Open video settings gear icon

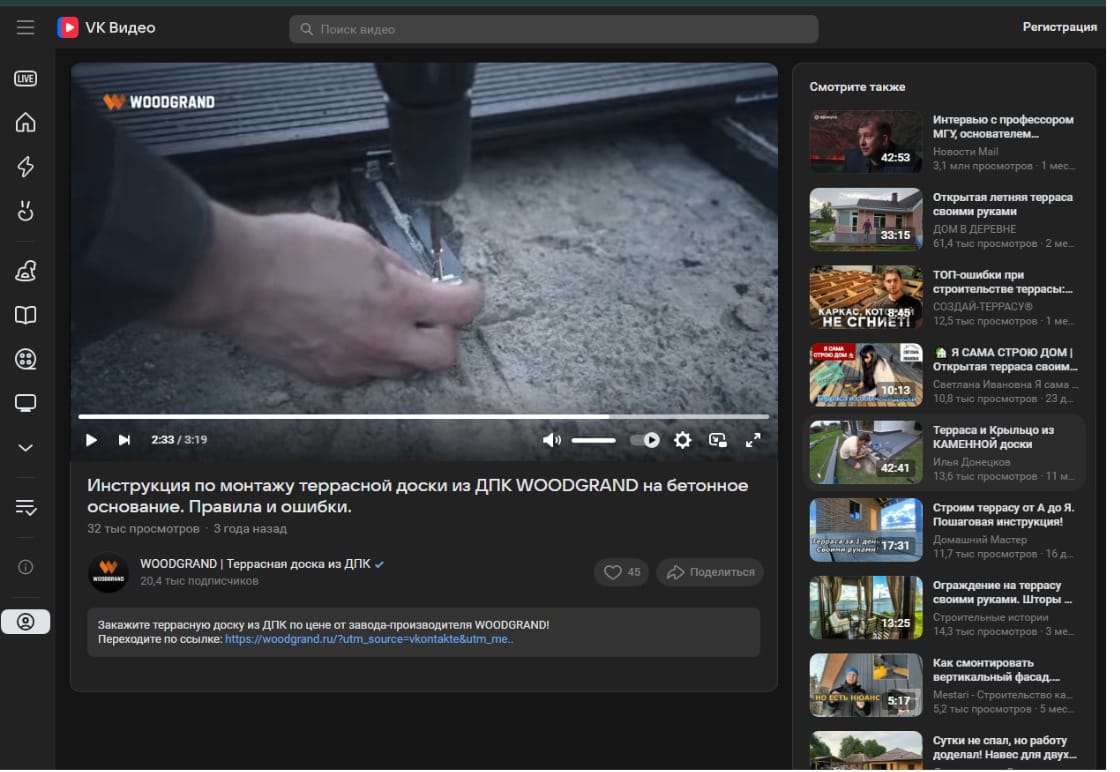pyautogui.click(x=683, y=440)
